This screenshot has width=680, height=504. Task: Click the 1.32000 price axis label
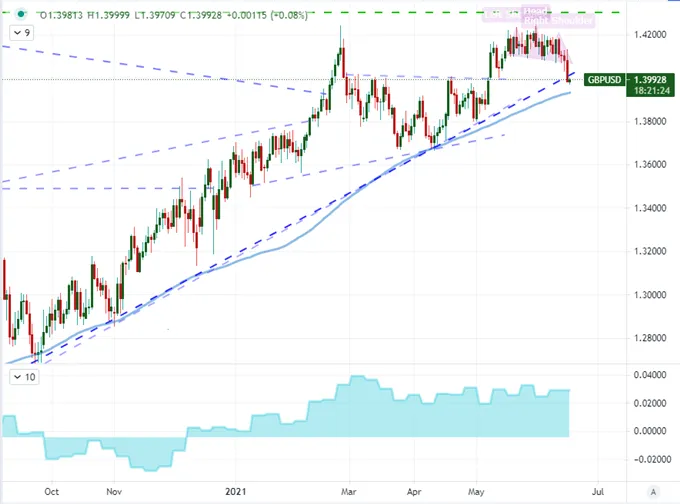[650, 252]
